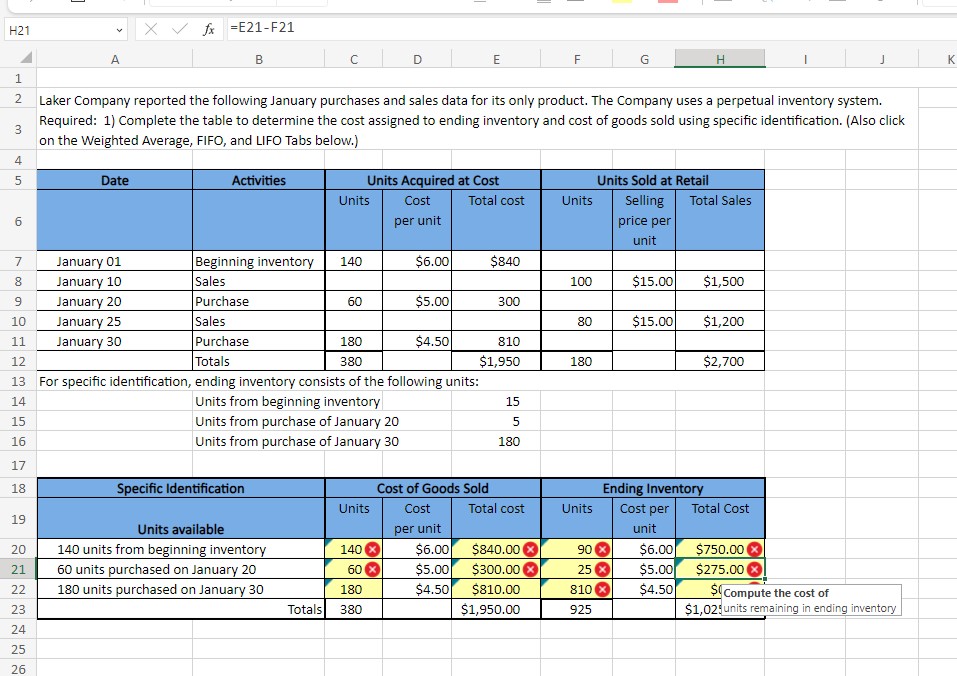Click the error icon beside $750.00
The image size is (957, 676).
752,549
